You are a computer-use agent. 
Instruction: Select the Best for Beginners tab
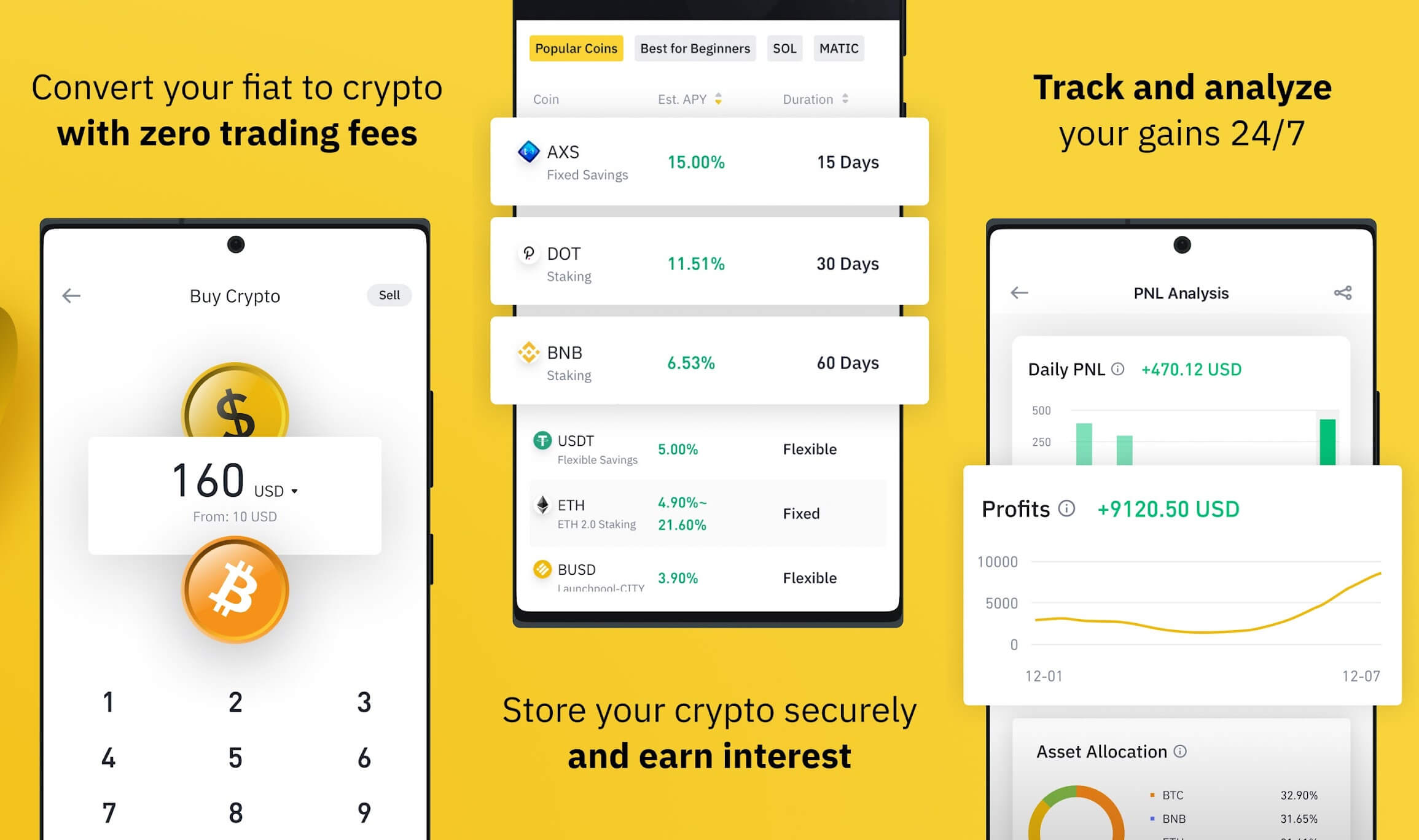[694, 48]
